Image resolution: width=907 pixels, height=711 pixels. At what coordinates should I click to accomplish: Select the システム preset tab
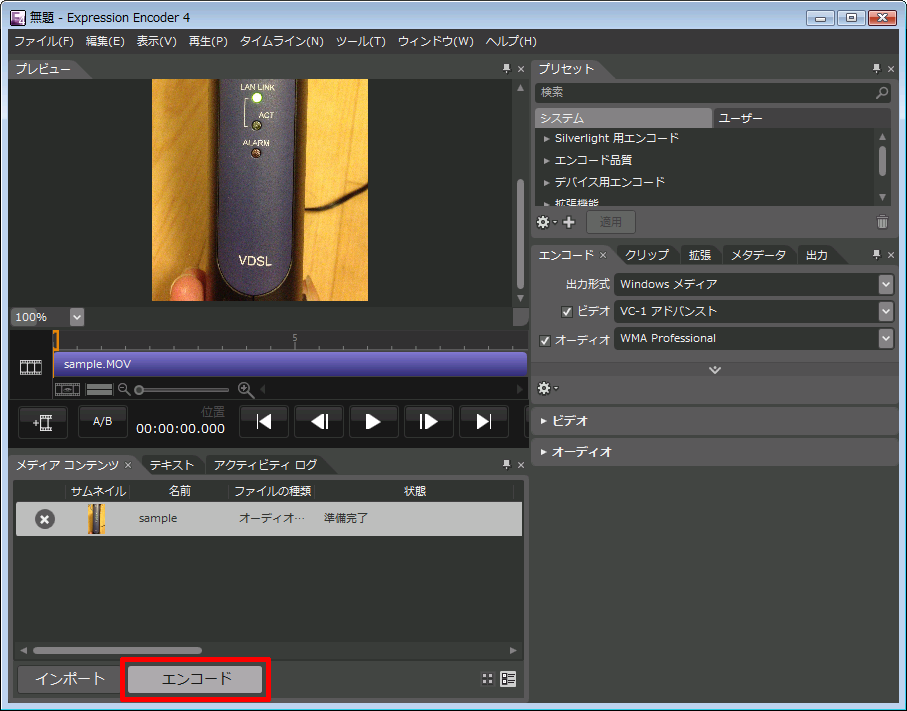(x=623, y=118)
